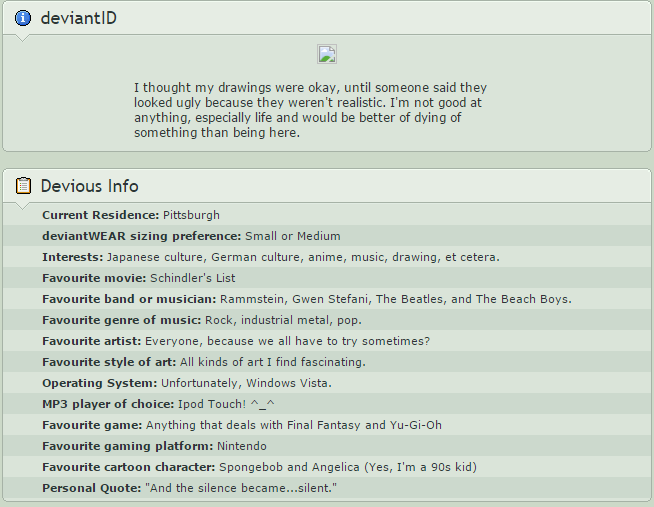Screen dimensions: 654x507
Task: Click the blue info icon beside deviantID
Action: (x=23, y=18)
